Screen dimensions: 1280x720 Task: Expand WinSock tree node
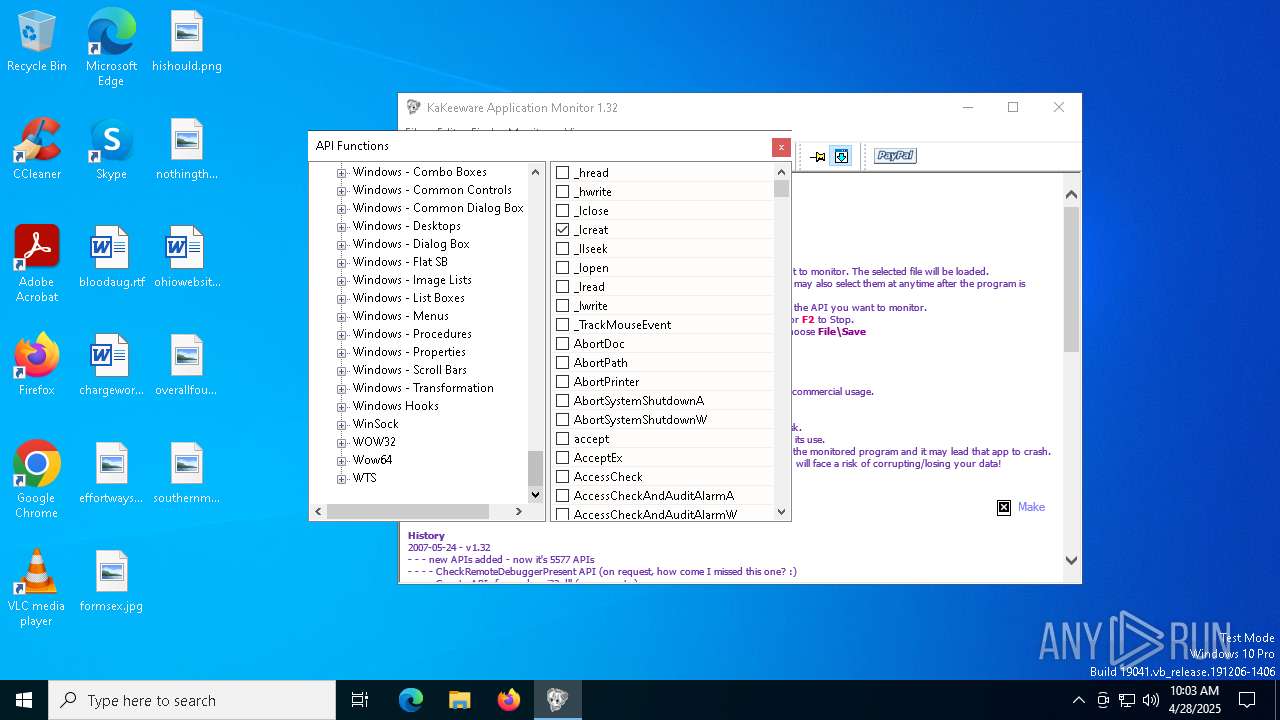tap(341, 424)
